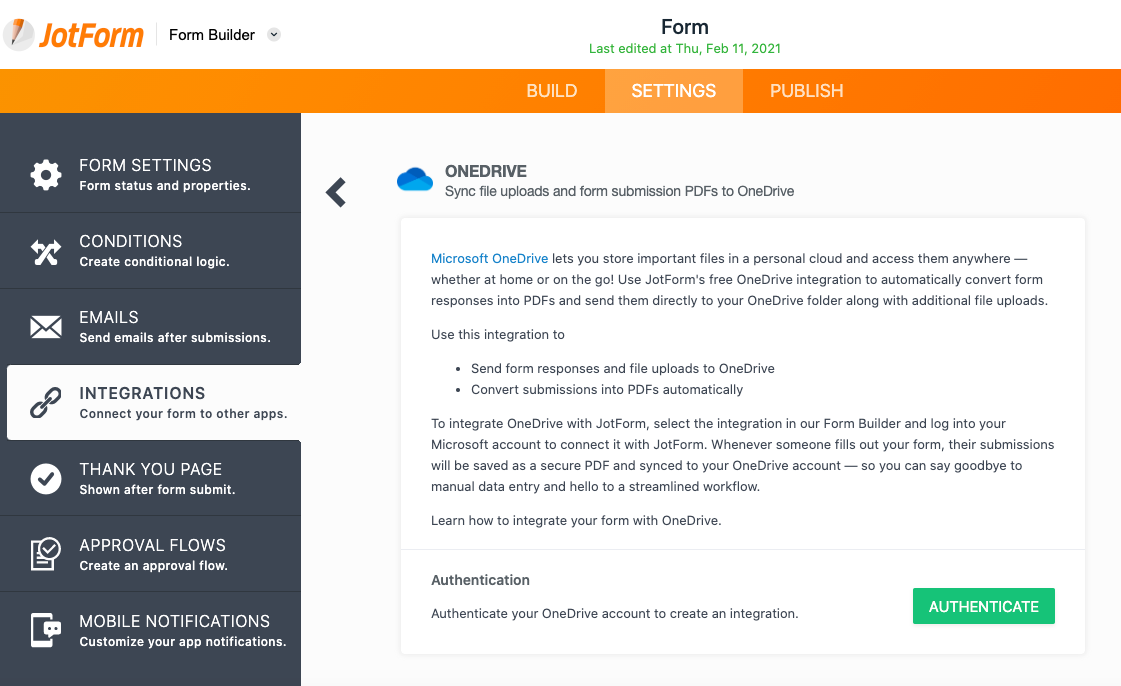Click the Conditions crossed-arrows icon

(46, 251)
